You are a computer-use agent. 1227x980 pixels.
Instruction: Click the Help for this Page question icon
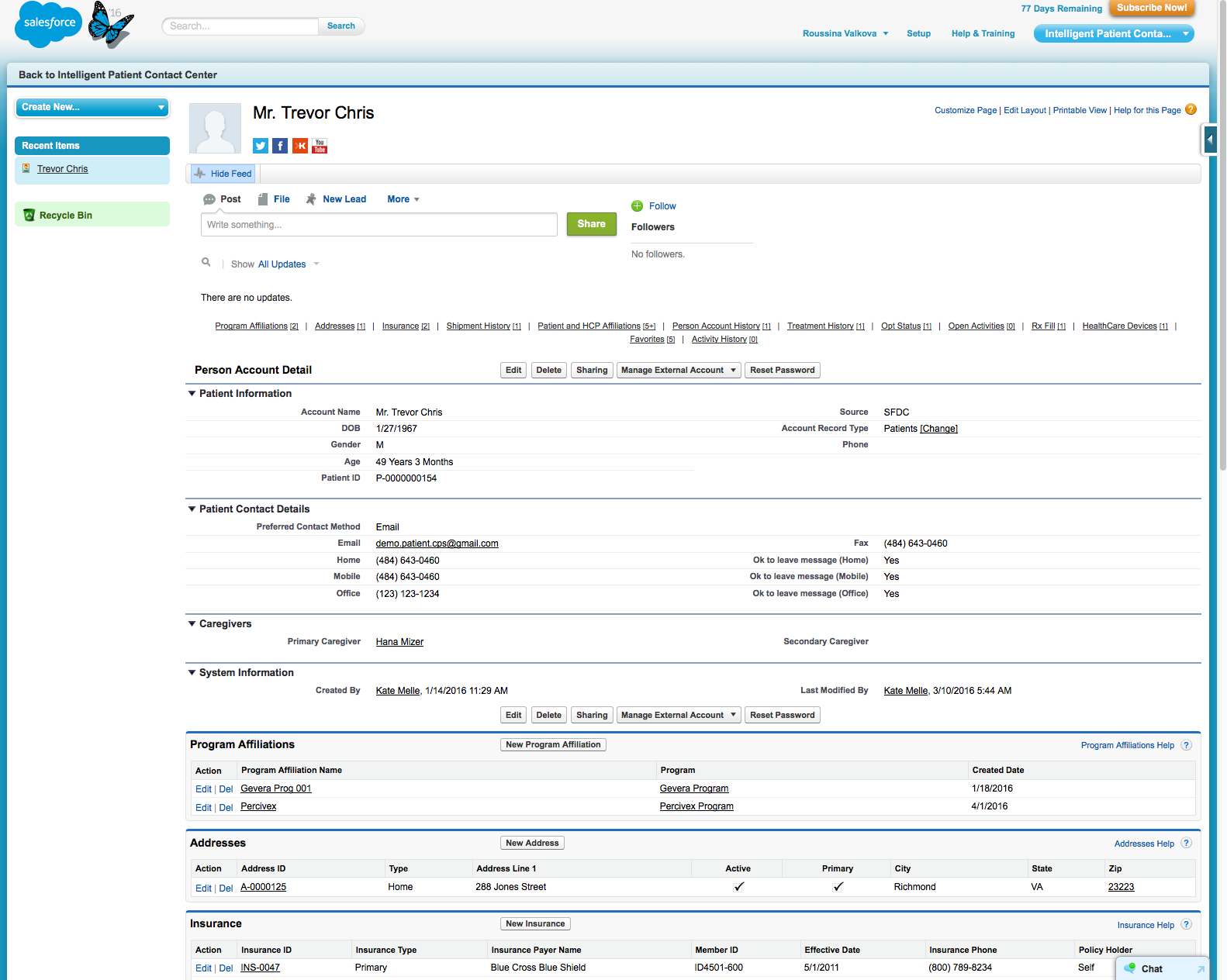pos(1191,109)
